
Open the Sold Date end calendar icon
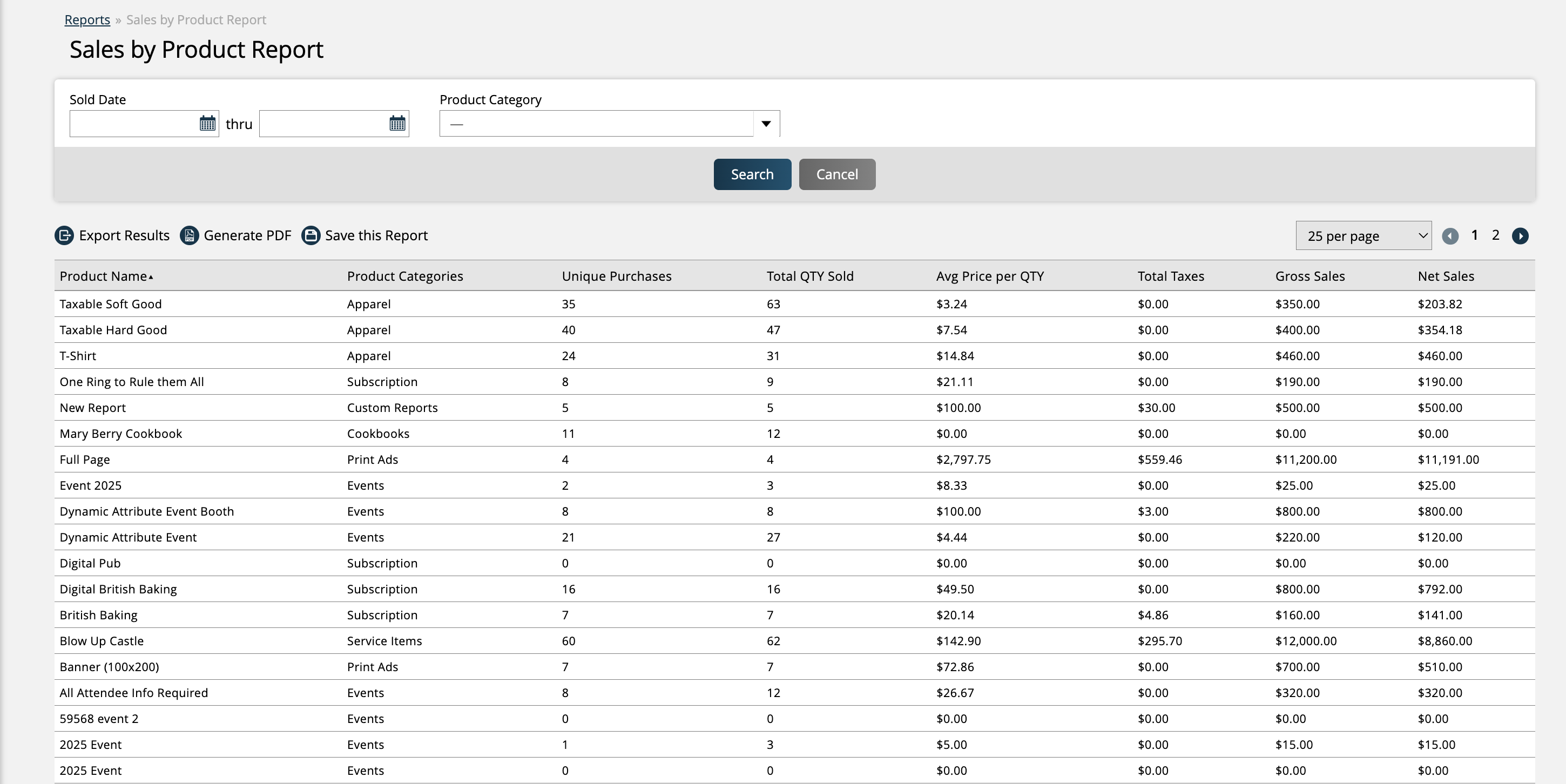[397, 123]
